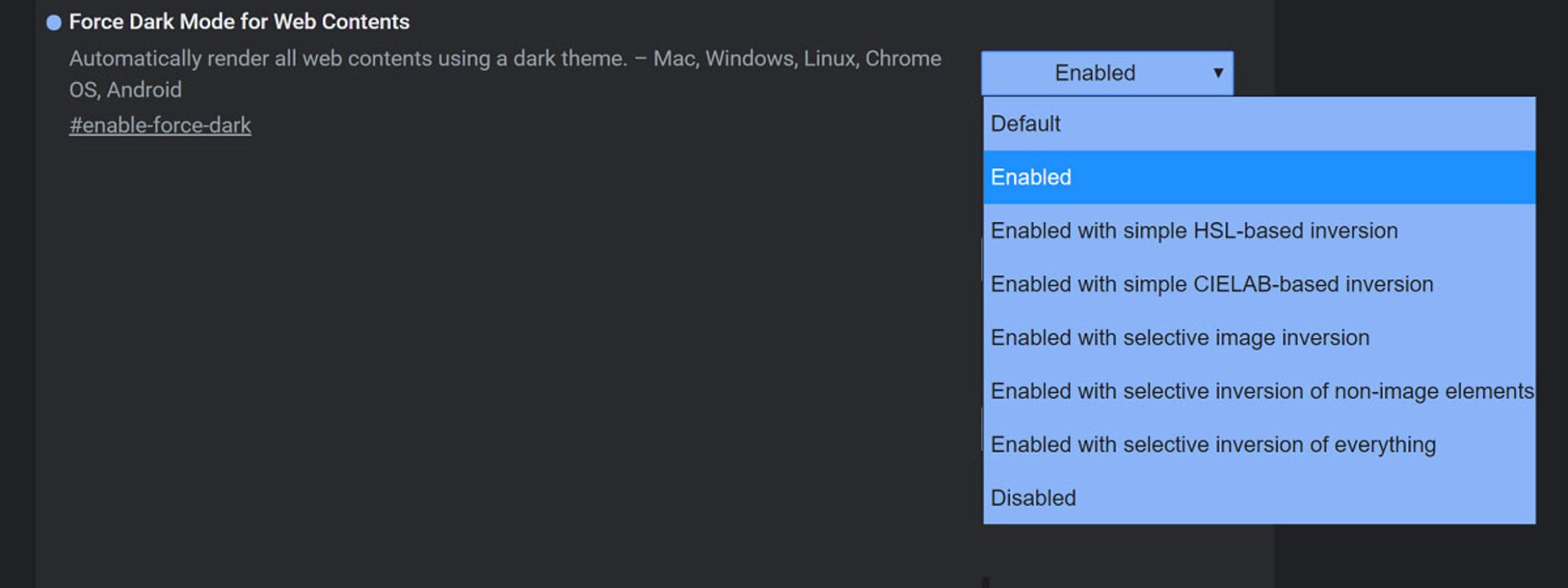Screen dimensions: 1568x588
Task: Pick Enabled with simple CIELAB-based inversion
Action: click(x=1259, y=284)
